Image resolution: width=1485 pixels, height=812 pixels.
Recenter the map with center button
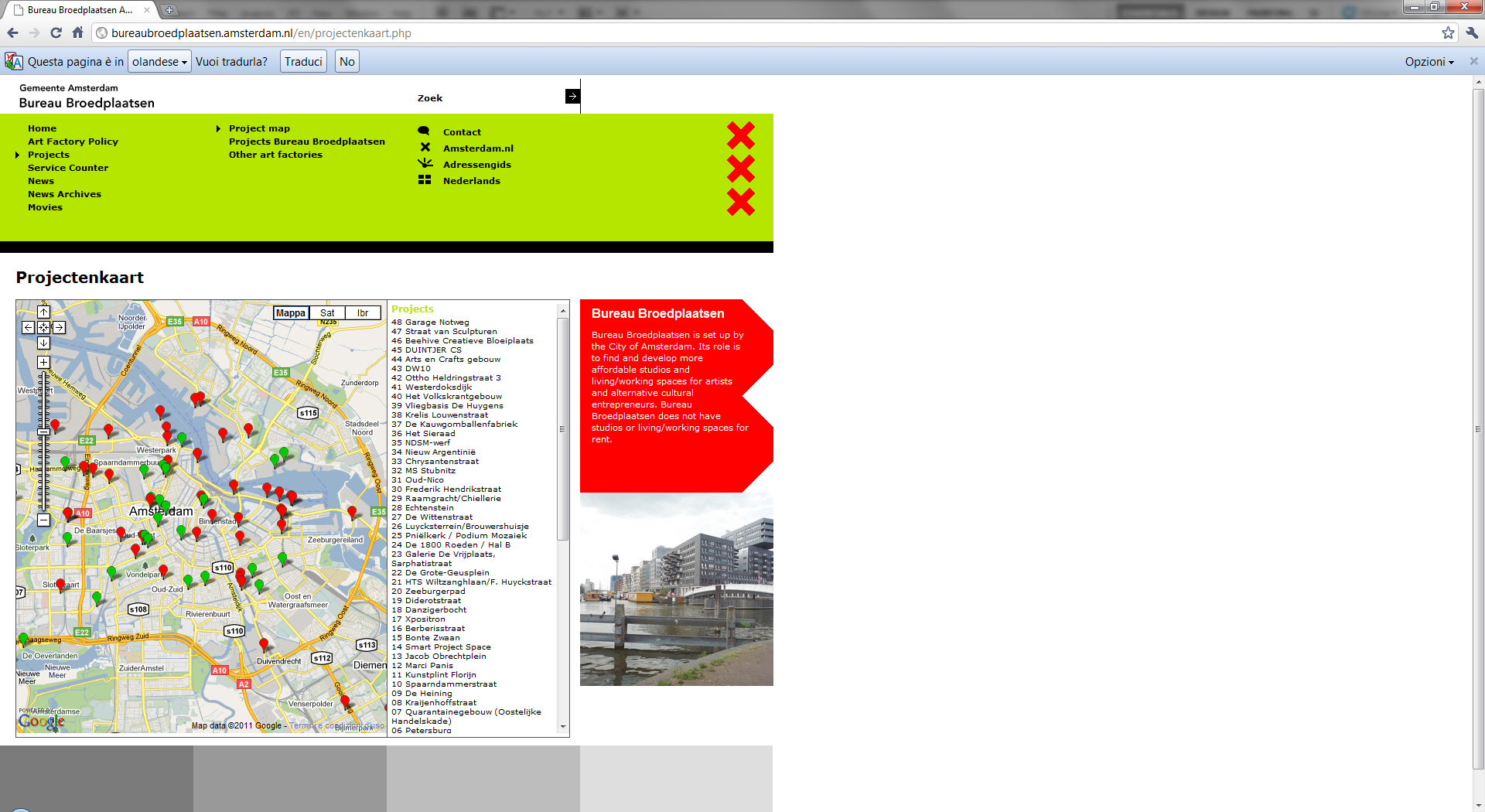[x=43, y=328]
